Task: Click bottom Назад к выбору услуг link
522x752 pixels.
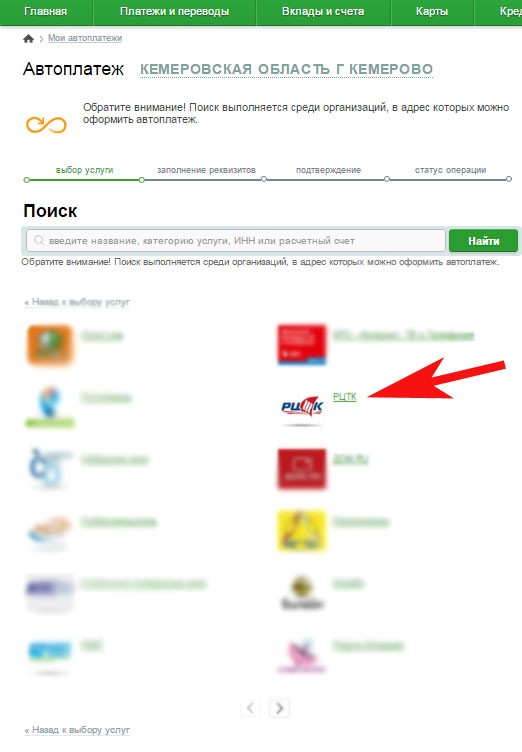Action: pos(77,729)
